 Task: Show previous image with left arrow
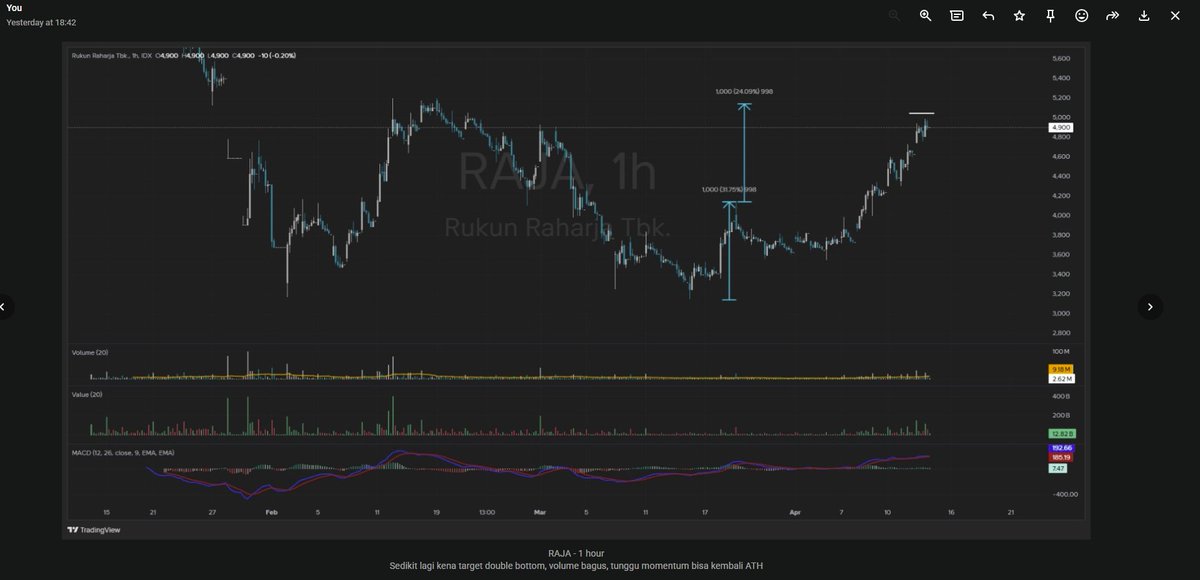tap(3, 307)
